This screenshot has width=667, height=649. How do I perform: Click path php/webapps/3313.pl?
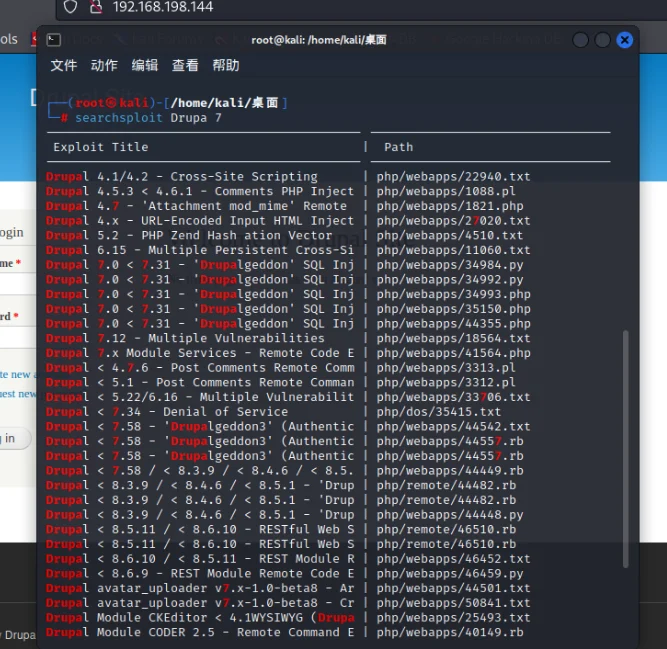446,368
